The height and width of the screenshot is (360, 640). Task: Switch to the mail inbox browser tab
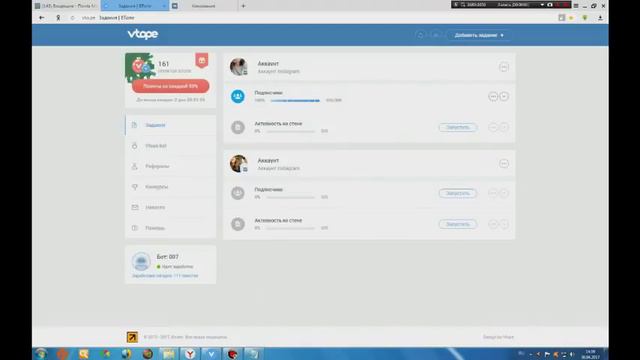coord(65,6)
